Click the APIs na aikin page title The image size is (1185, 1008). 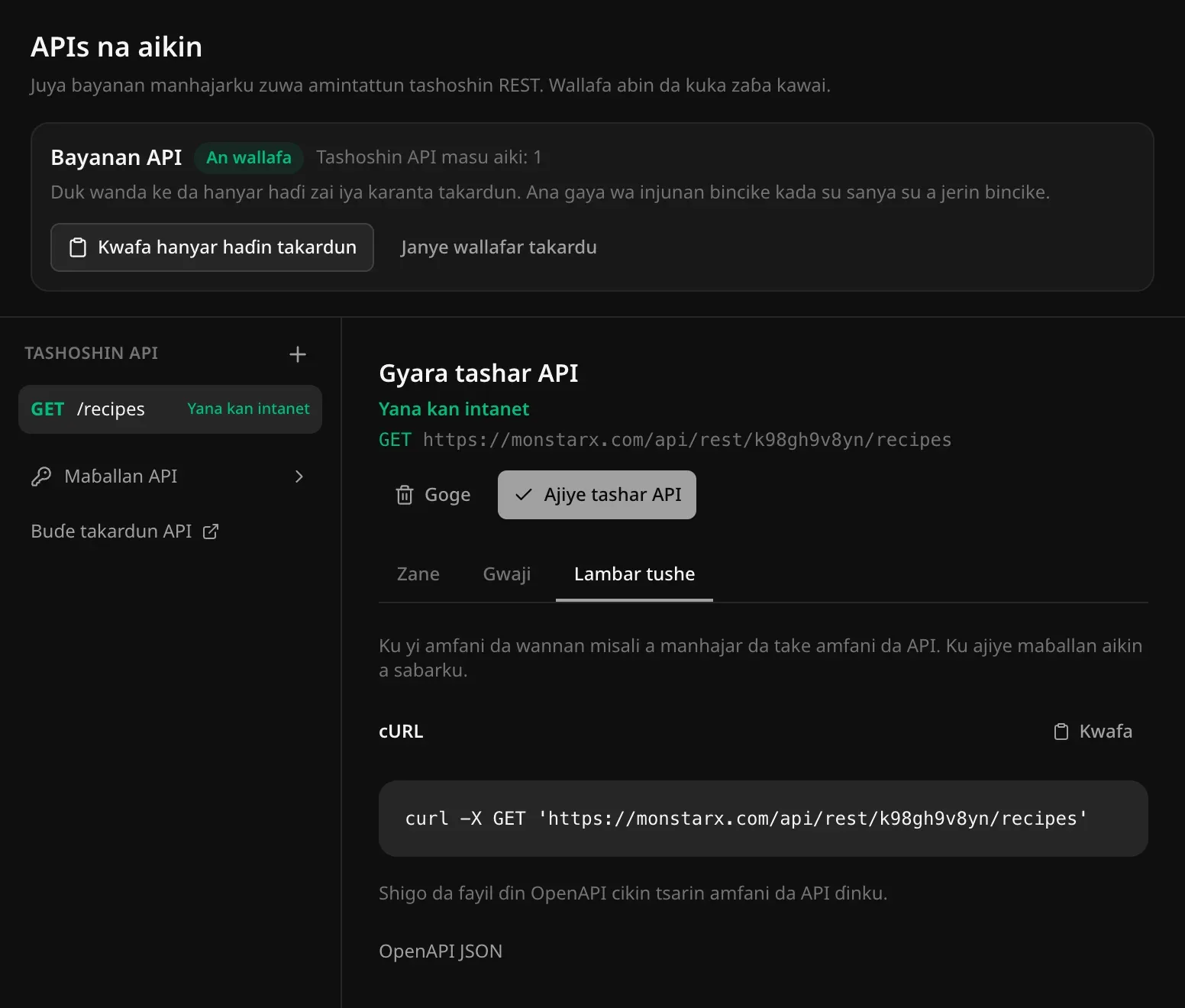click(x=117, y=47)
